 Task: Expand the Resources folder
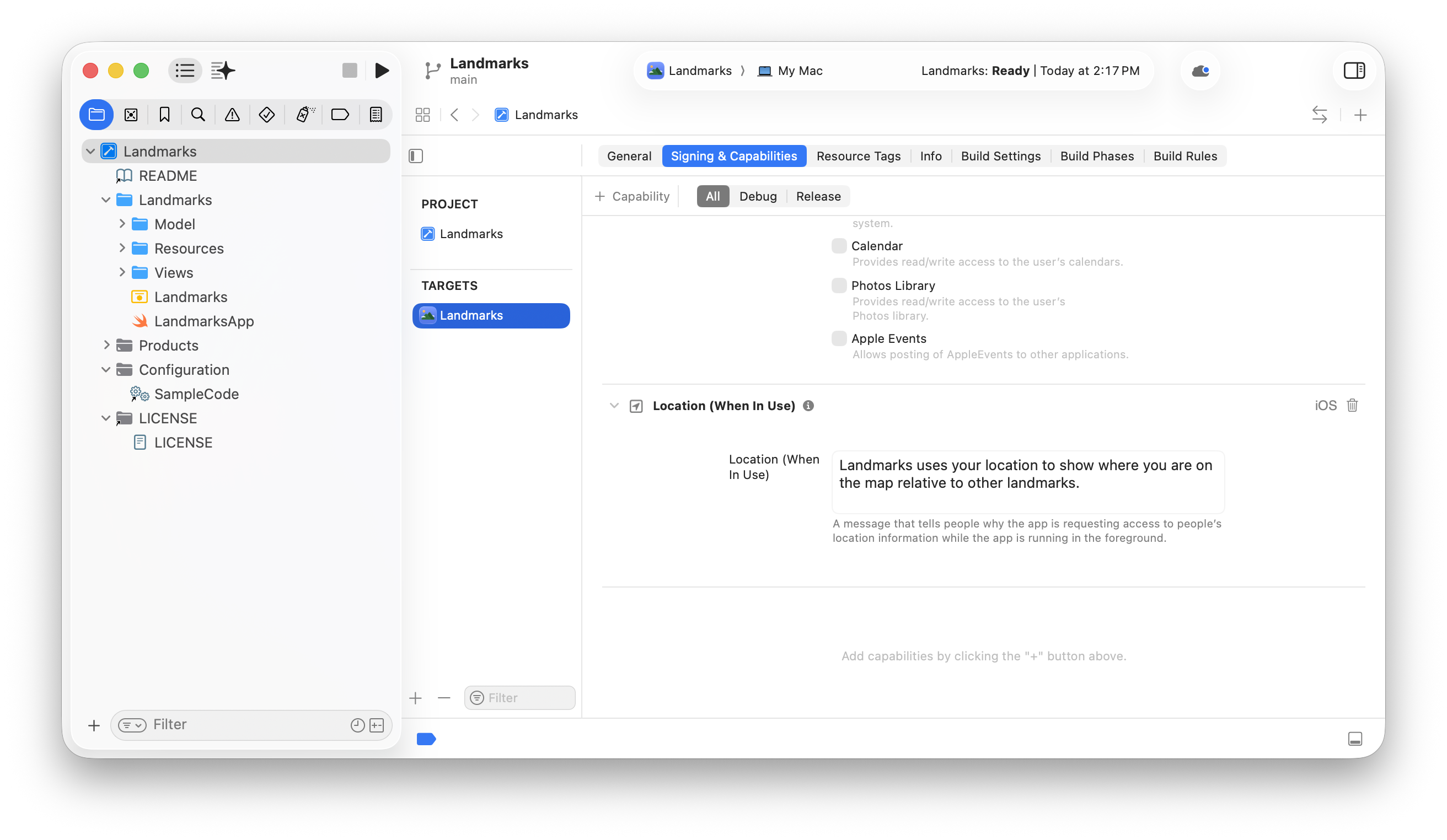[x=122, y=248]
